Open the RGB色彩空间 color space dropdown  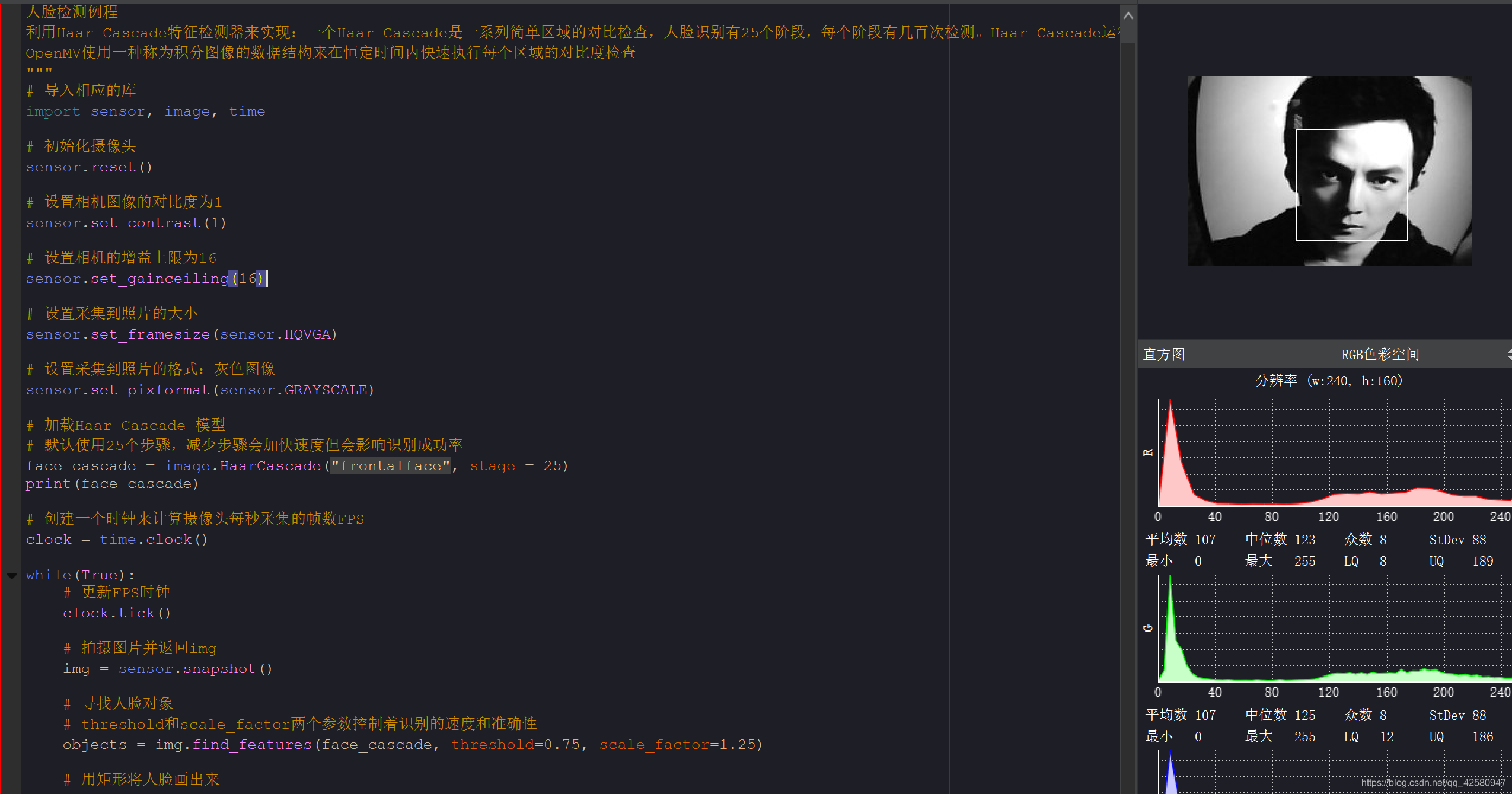(1380, 355)
